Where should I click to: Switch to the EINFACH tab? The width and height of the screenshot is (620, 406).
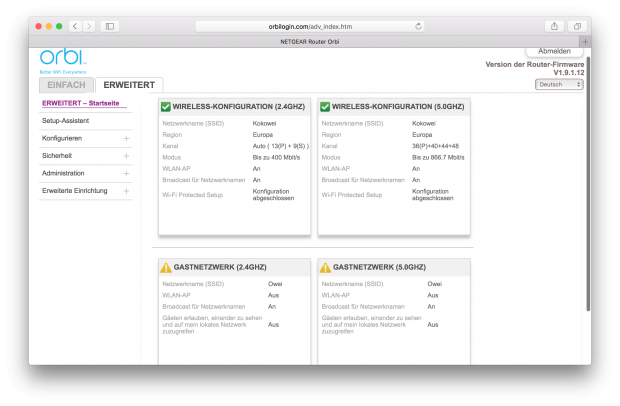(x=66, y=85)
